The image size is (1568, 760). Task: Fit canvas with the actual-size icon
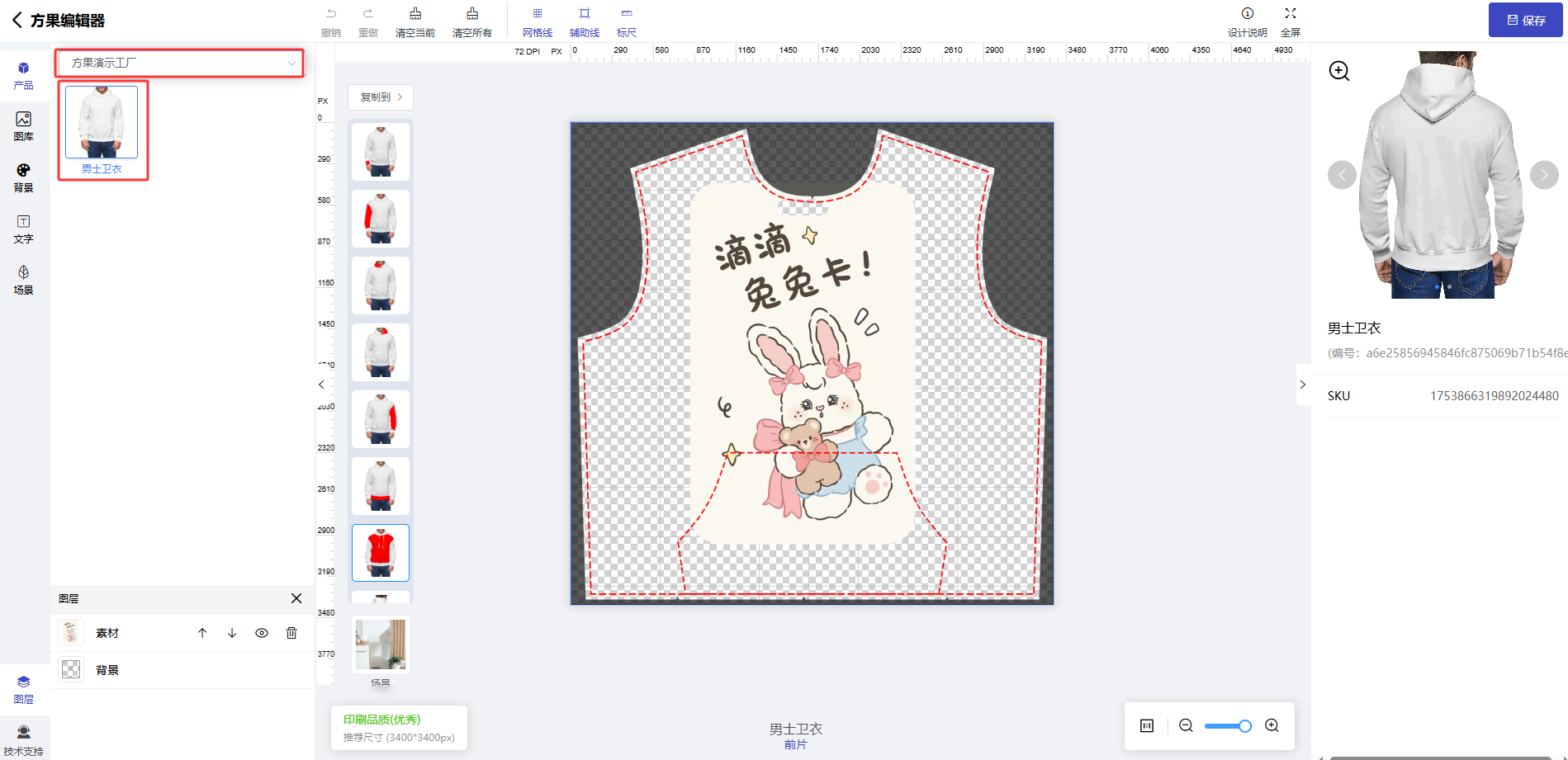(x=1147, y=725)
